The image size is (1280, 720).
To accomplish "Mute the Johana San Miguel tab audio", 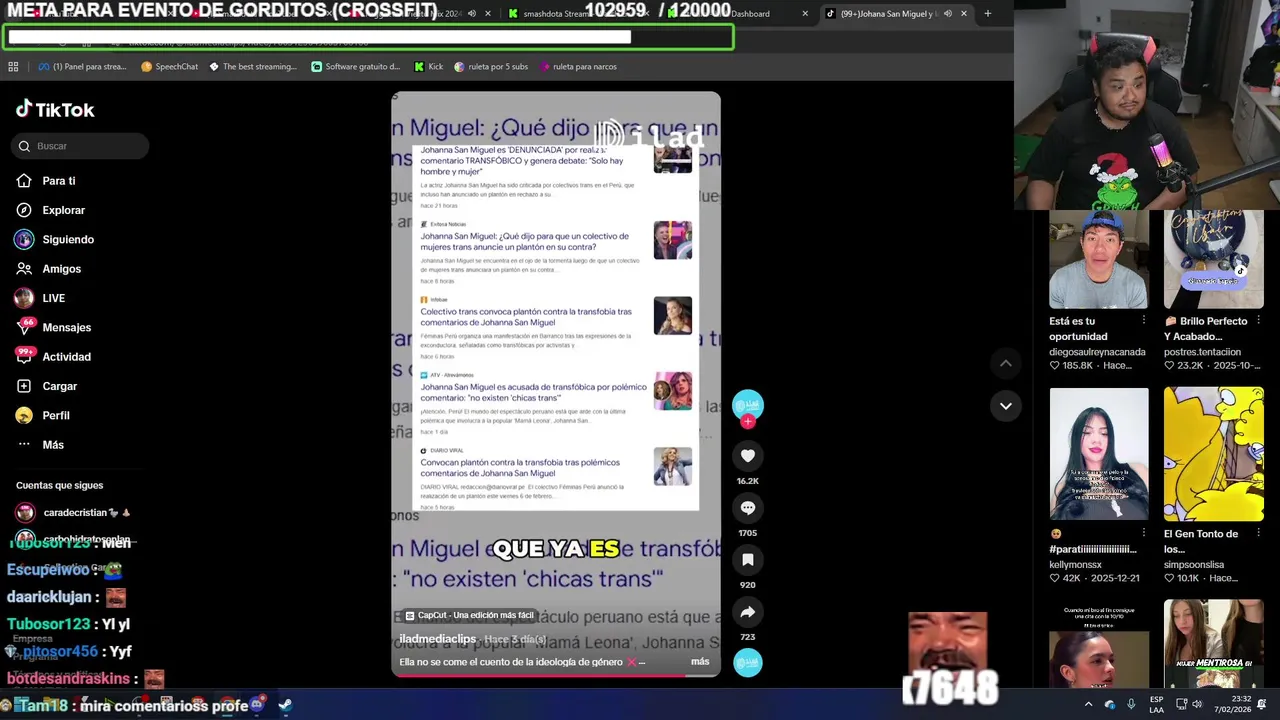I will coord(947,14).
